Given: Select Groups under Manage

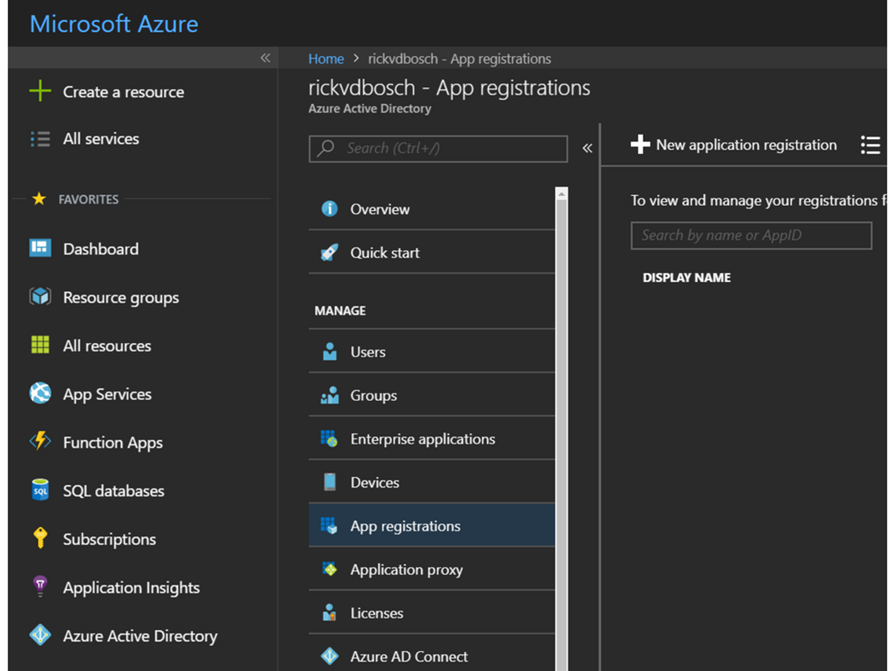Looking at the screenshot, I should click(x=432, y=395).
